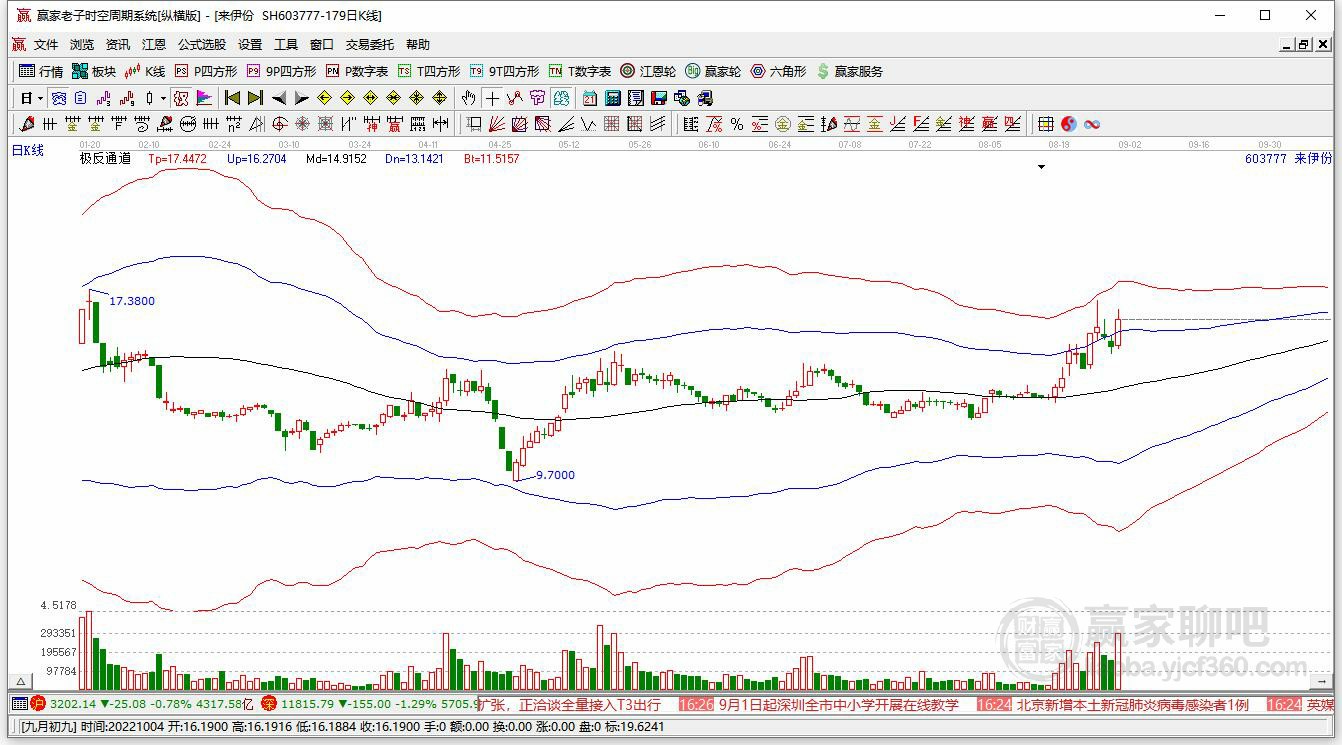Click the 17.3800 high price label
The height and width of the screenshot is (745, 1342).
click(132, 301)
